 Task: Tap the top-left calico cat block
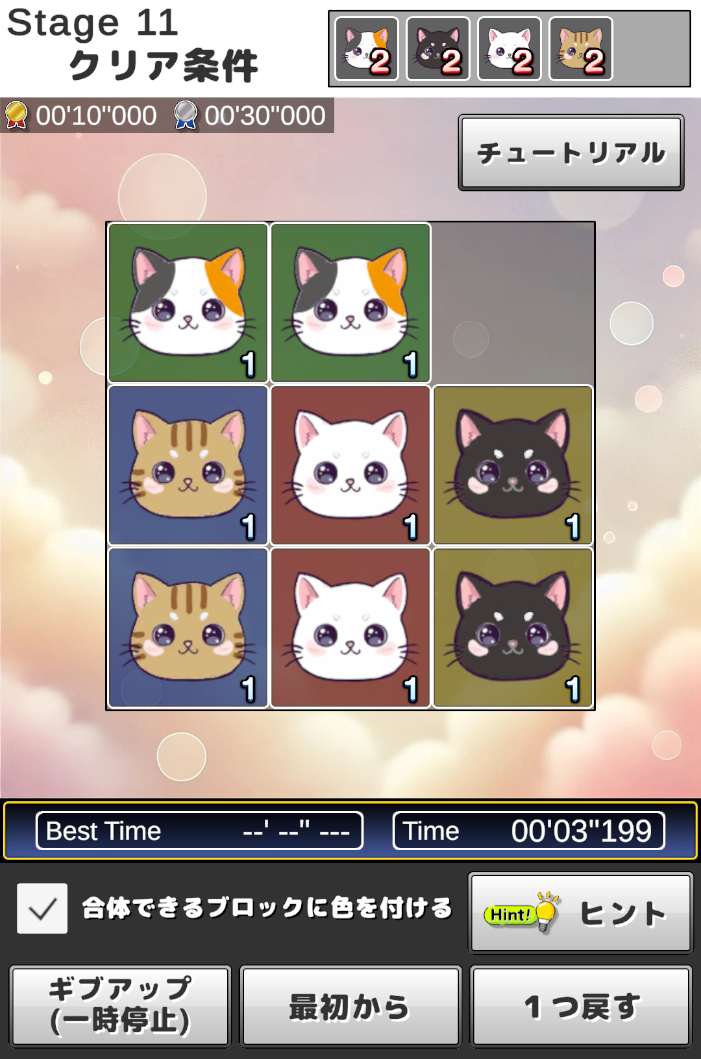[x=188, y=303]
